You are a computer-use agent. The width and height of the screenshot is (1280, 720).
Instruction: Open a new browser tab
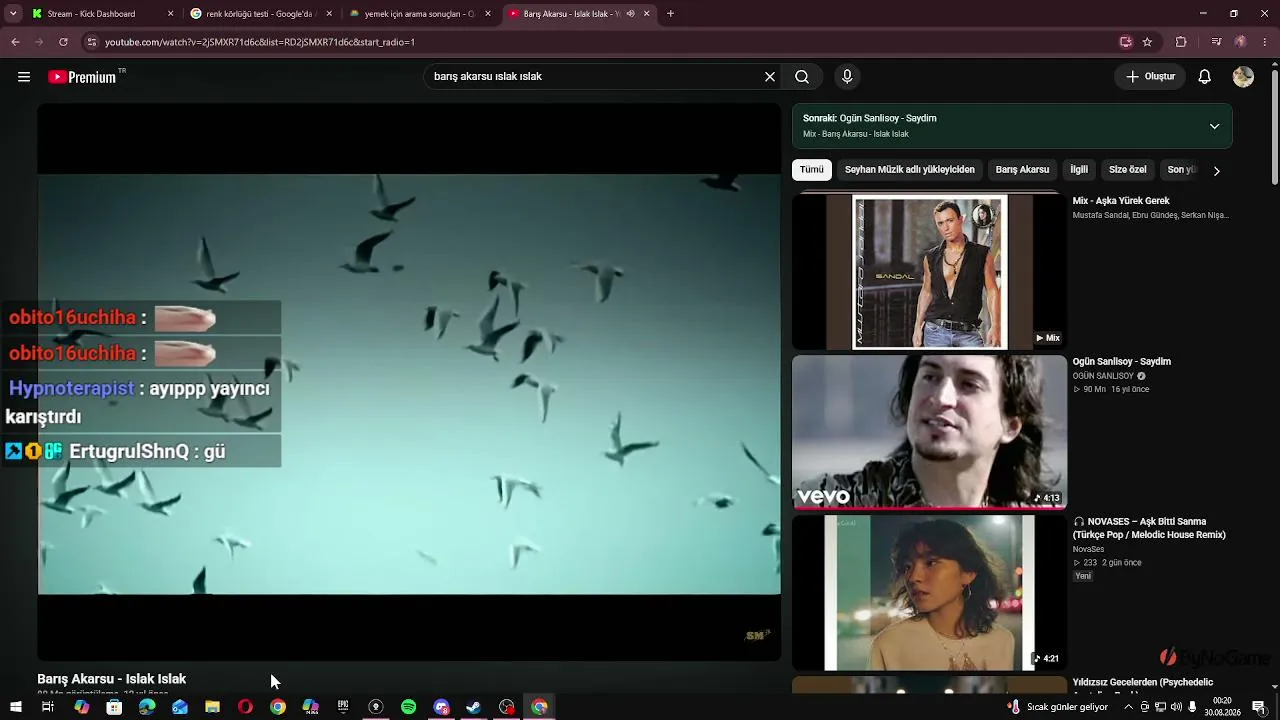coord(670,14)
